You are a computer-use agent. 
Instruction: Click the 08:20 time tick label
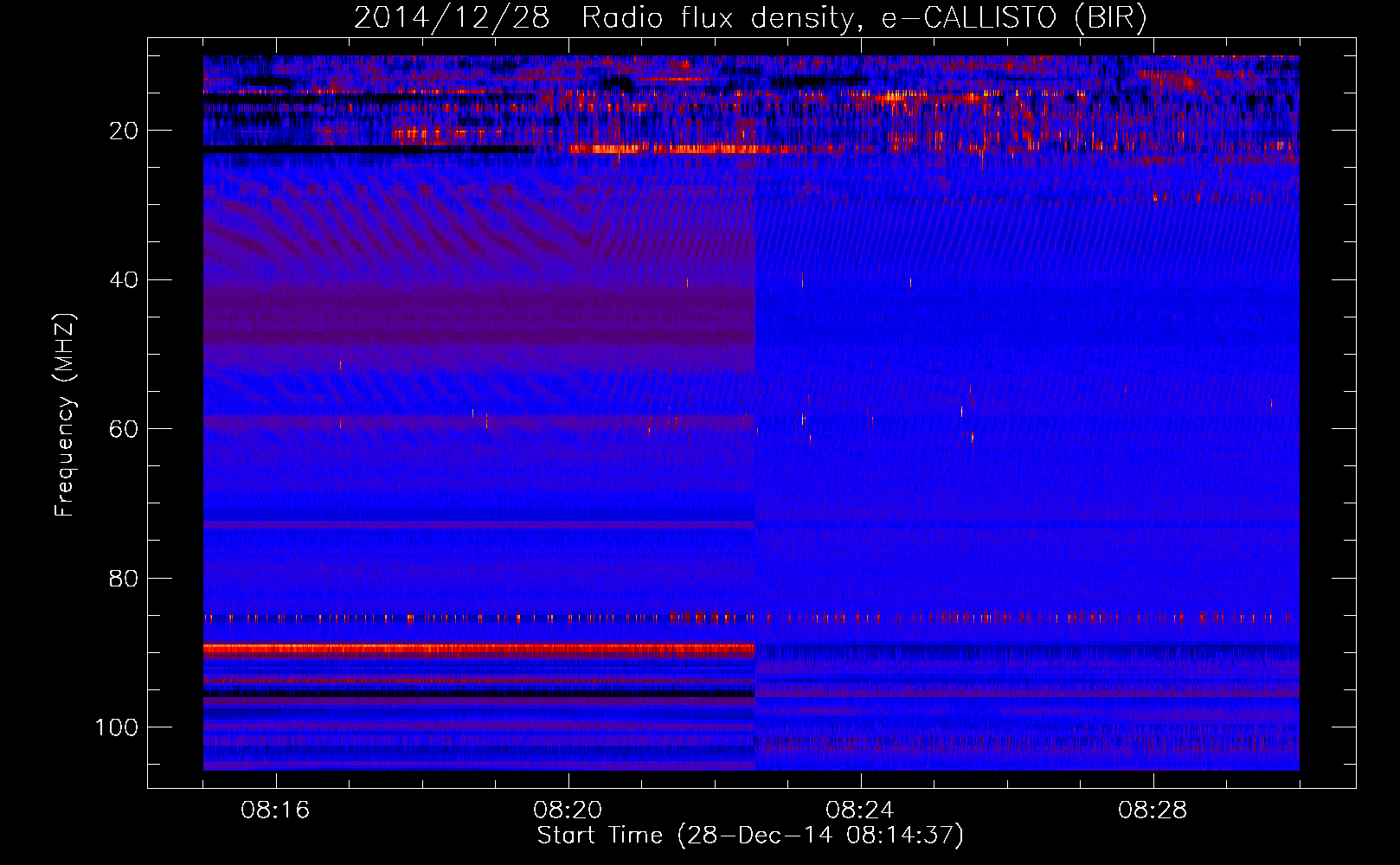coord(568,811)
